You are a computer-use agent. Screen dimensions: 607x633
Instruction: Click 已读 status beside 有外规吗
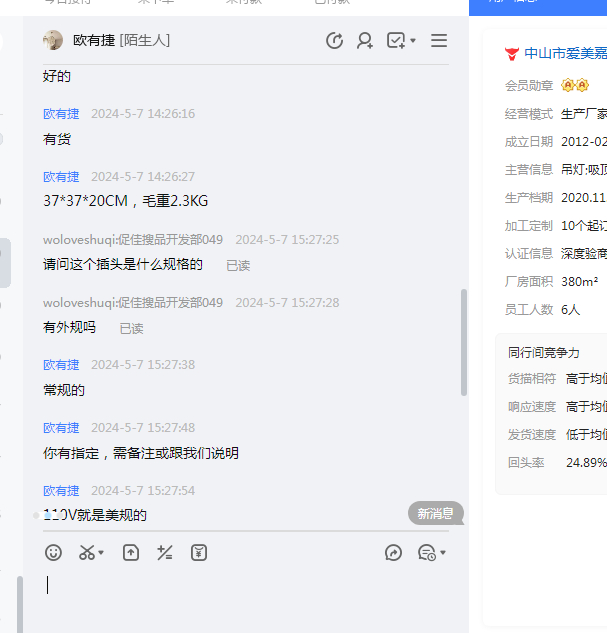132,329
